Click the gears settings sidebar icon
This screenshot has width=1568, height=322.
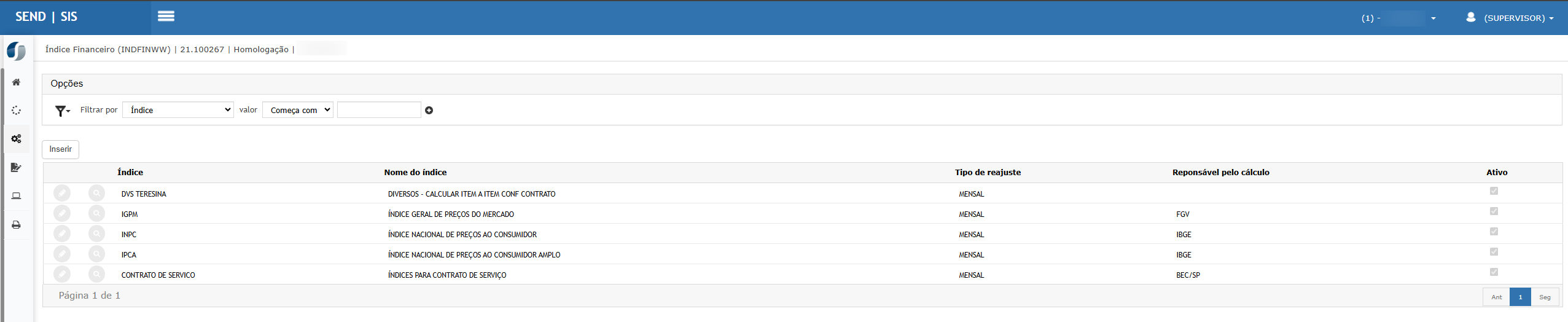(x=17, y=139)
